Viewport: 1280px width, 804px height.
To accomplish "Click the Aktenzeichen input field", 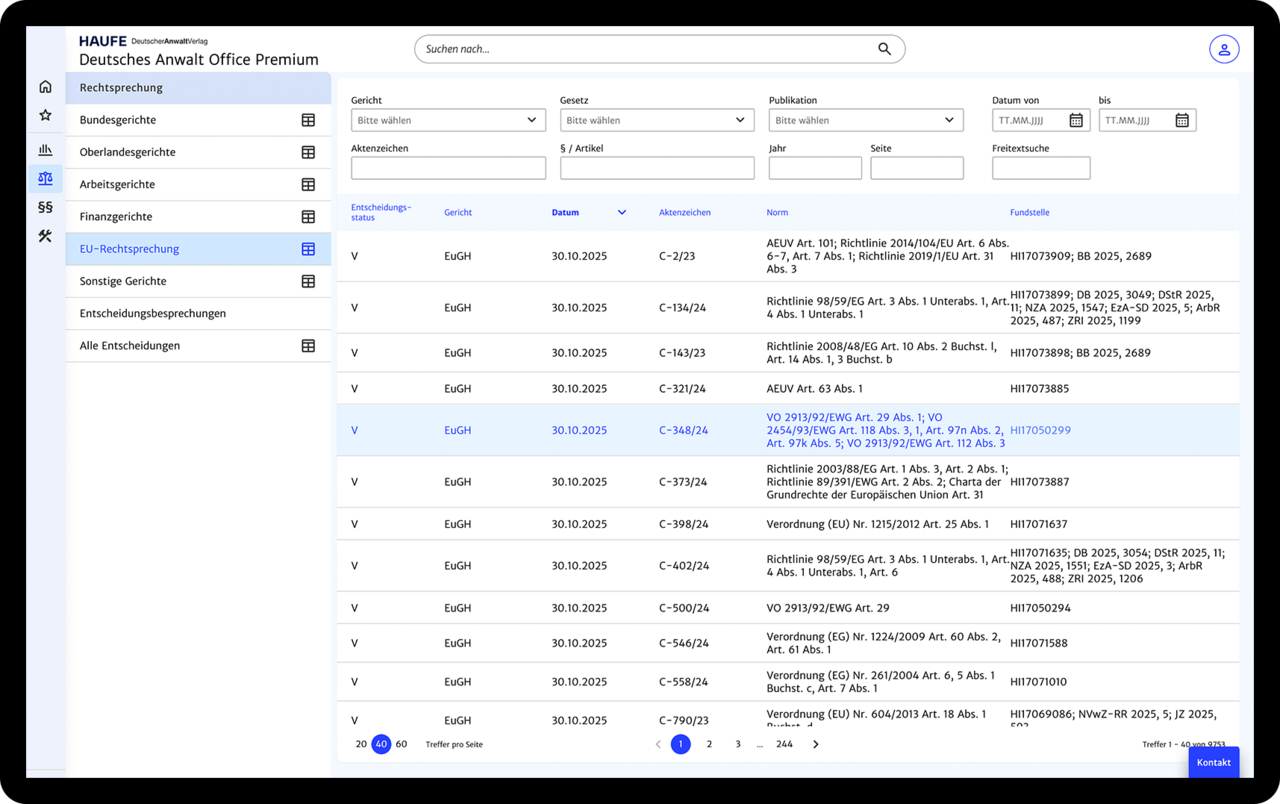I will point(448,168).
